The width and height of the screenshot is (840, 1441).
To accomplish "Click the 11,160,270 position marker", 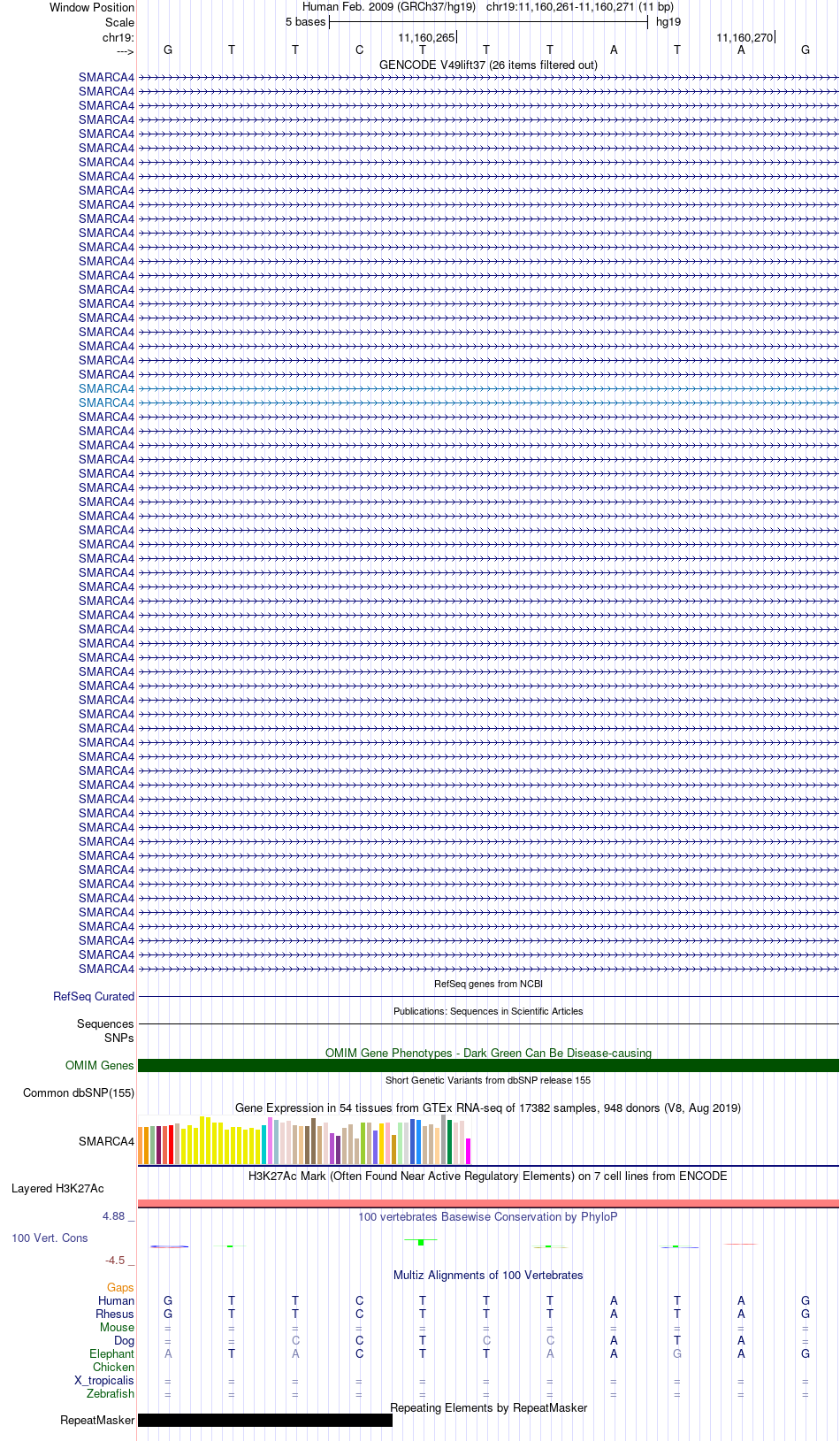I will pos(745,37).
